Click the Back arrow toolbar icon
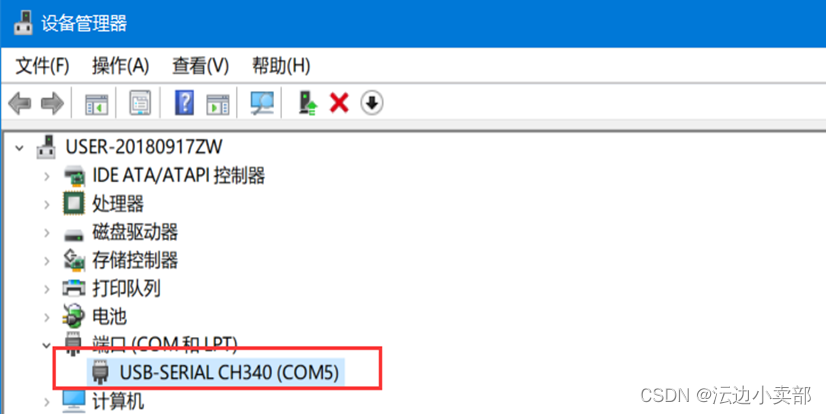826x414 pixels. tap(20, 103)
